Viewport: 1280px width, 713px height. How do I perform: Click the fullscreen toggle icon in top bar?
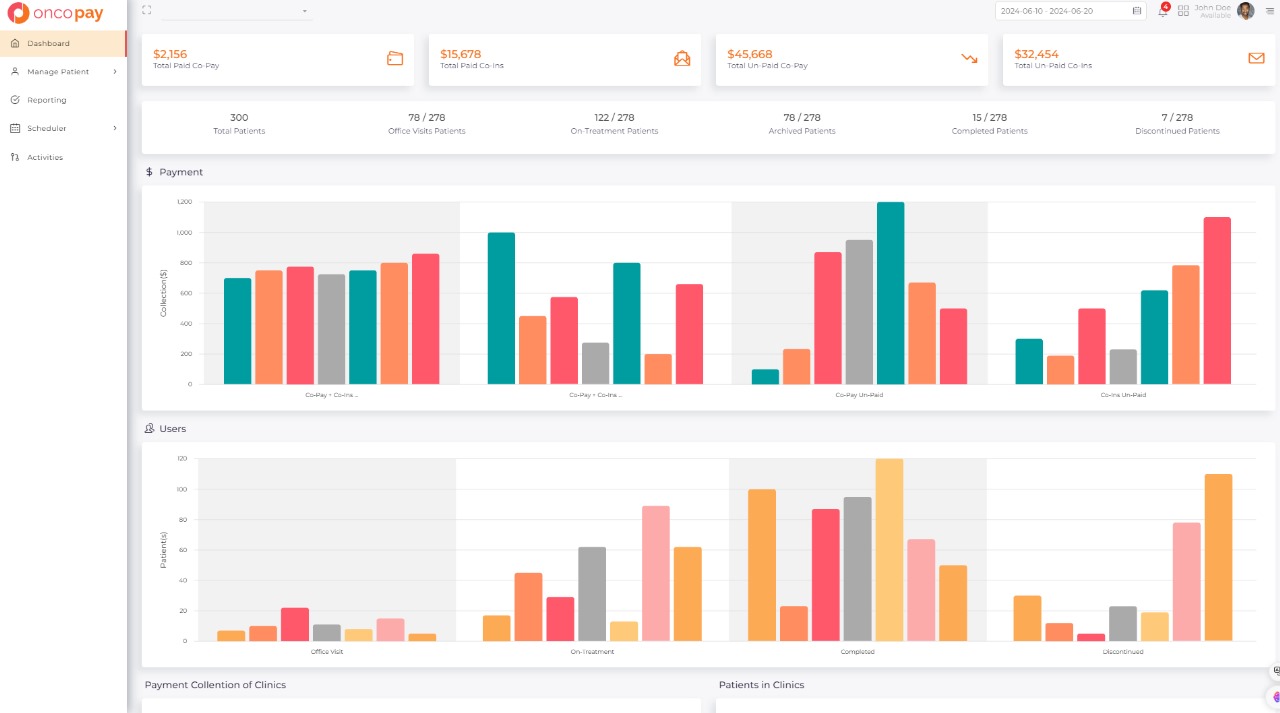coord(147,10)
